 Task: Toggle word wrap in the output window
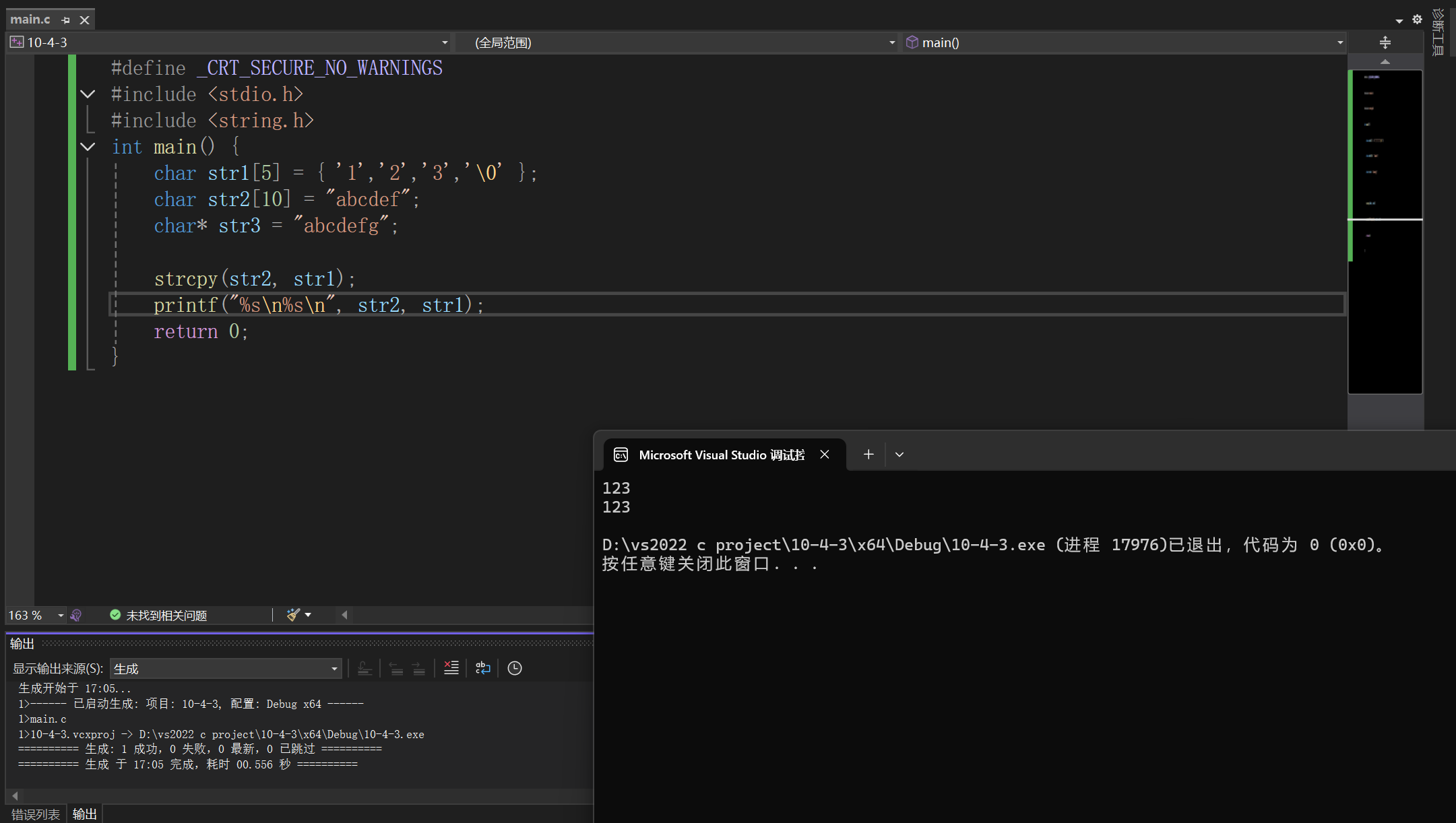tap(483, 668)
